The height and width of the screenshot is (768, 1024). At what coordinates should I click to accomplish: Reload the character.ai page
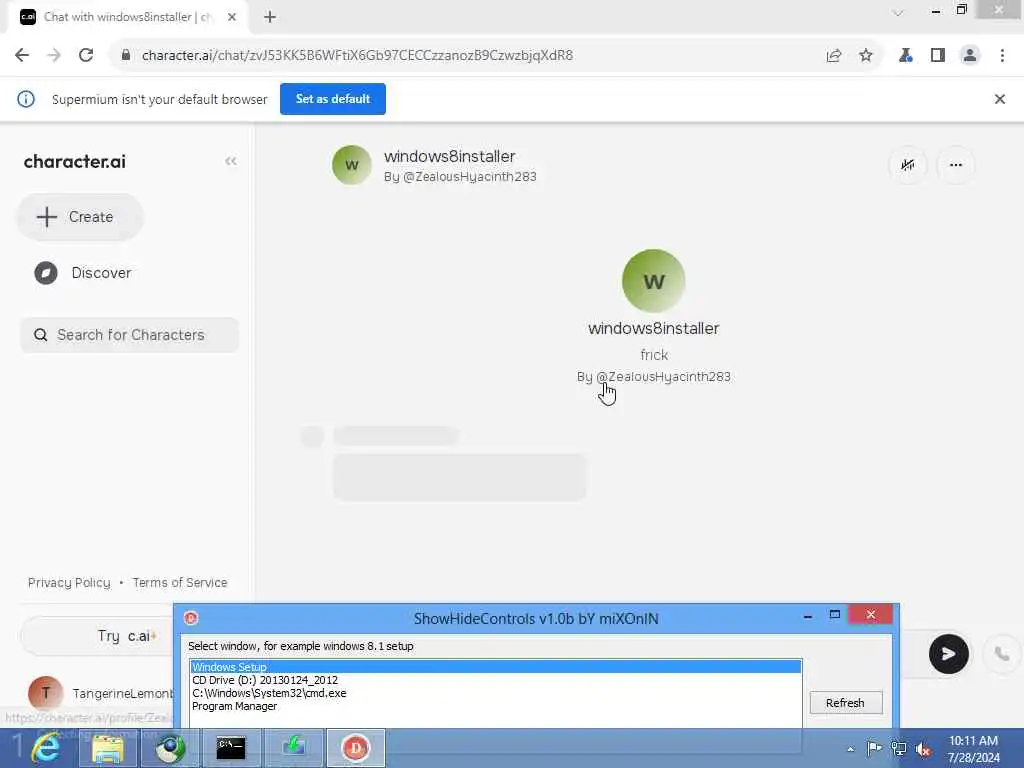tap(86, 56)
